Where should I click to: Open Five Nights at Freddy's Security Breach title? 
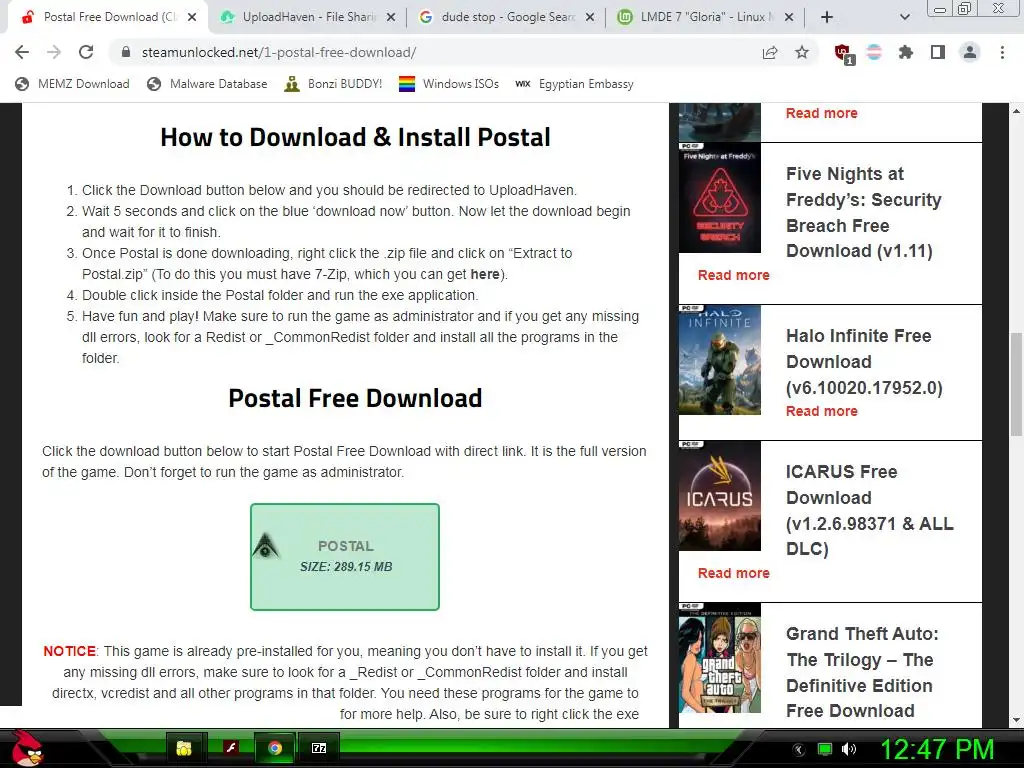click(863, 212)
